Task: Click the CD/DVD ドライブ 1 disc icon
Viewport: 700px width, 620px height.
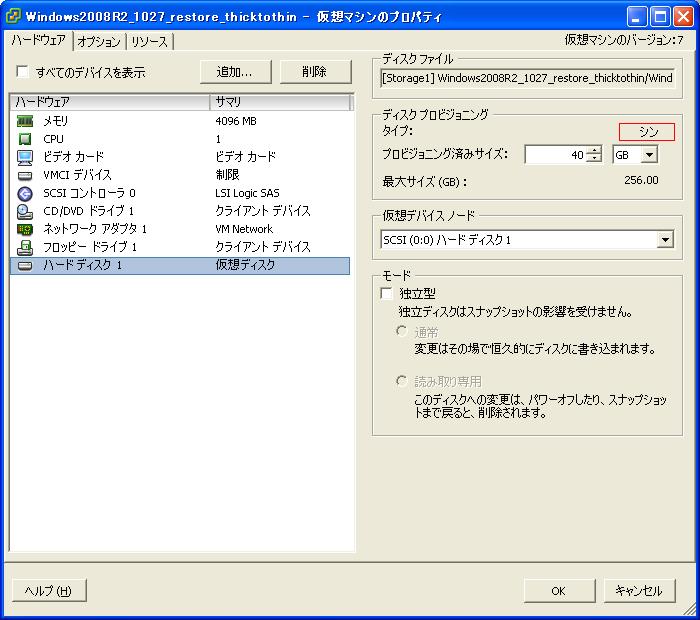Action: 25,212
